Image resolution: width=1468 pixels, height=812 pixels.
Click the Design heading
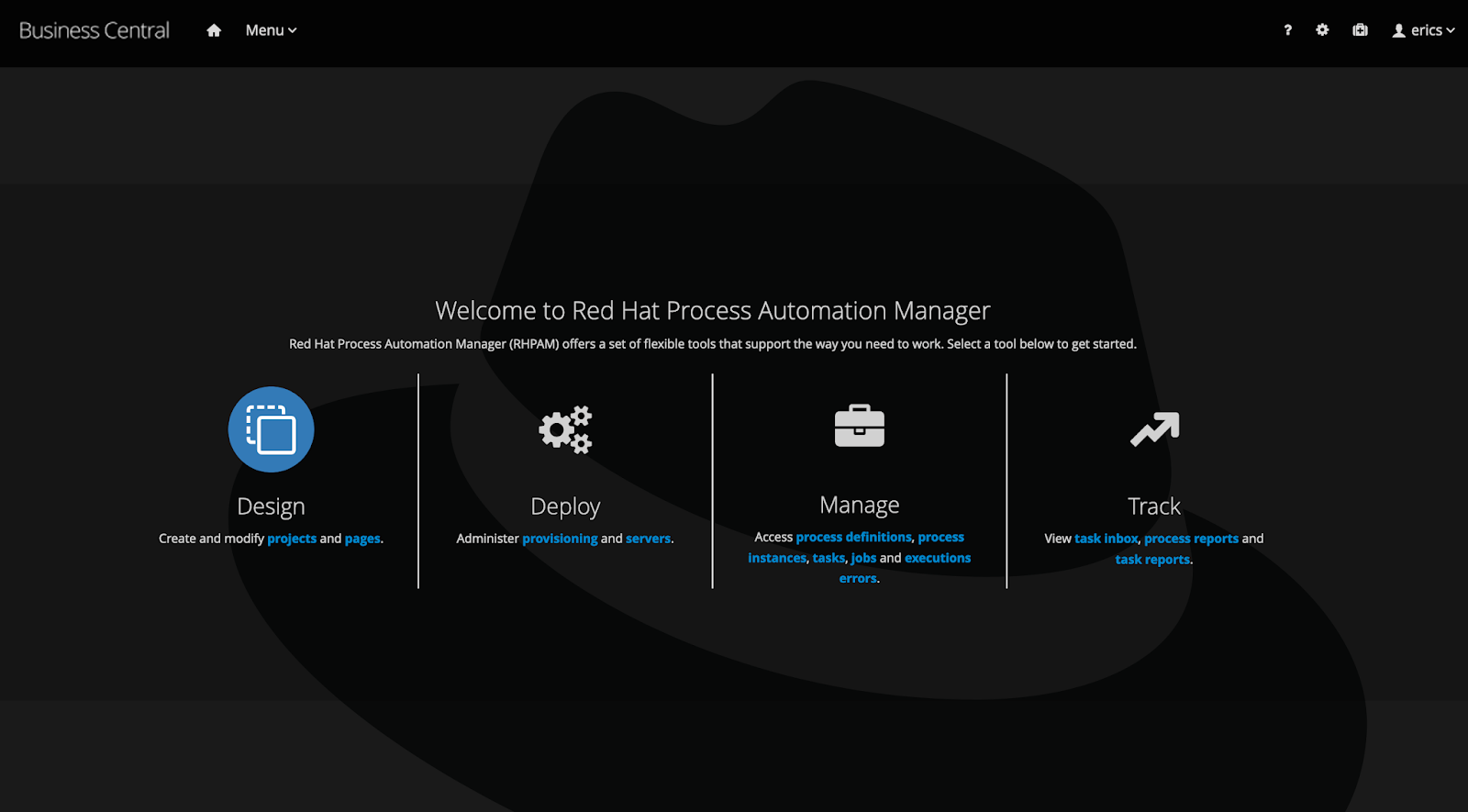click(271, 506)
